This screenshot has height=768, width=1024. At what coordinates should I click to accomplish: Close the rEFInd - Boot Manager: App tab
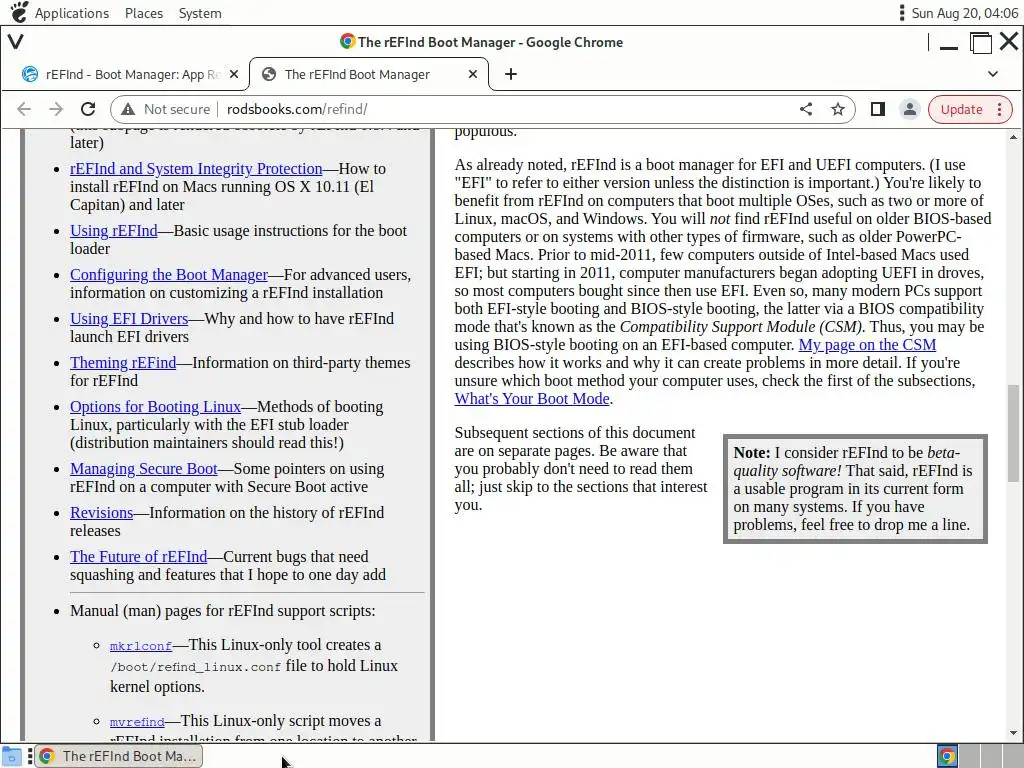tap(234, 74)
